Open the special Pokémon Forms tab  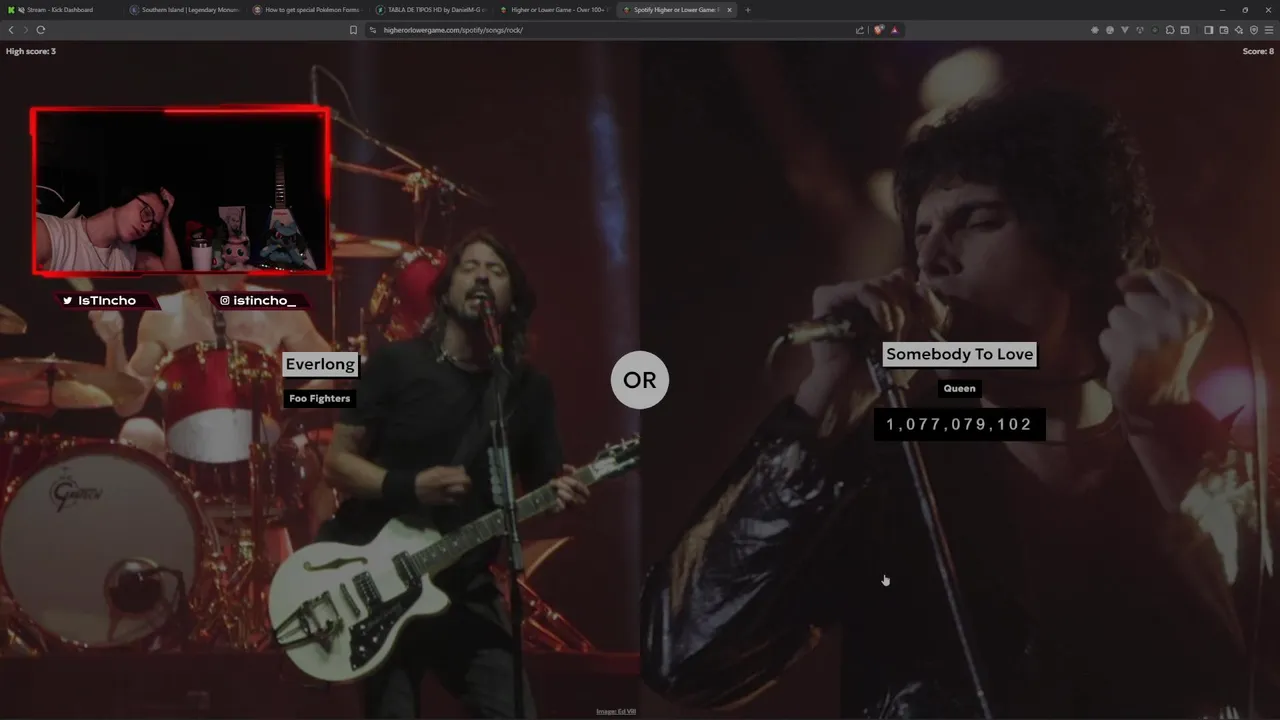[307, 10]
